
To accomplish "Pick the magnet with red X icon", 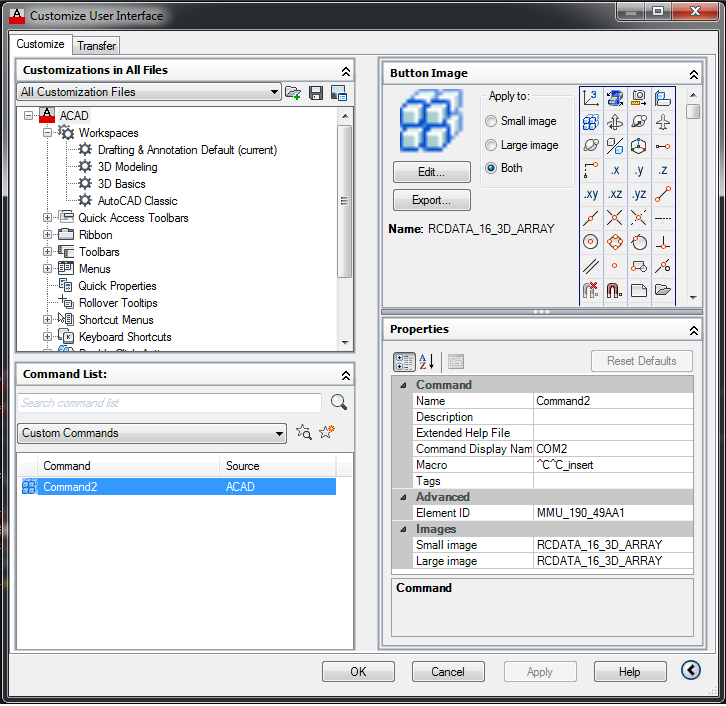I will [x=590, y=290].
